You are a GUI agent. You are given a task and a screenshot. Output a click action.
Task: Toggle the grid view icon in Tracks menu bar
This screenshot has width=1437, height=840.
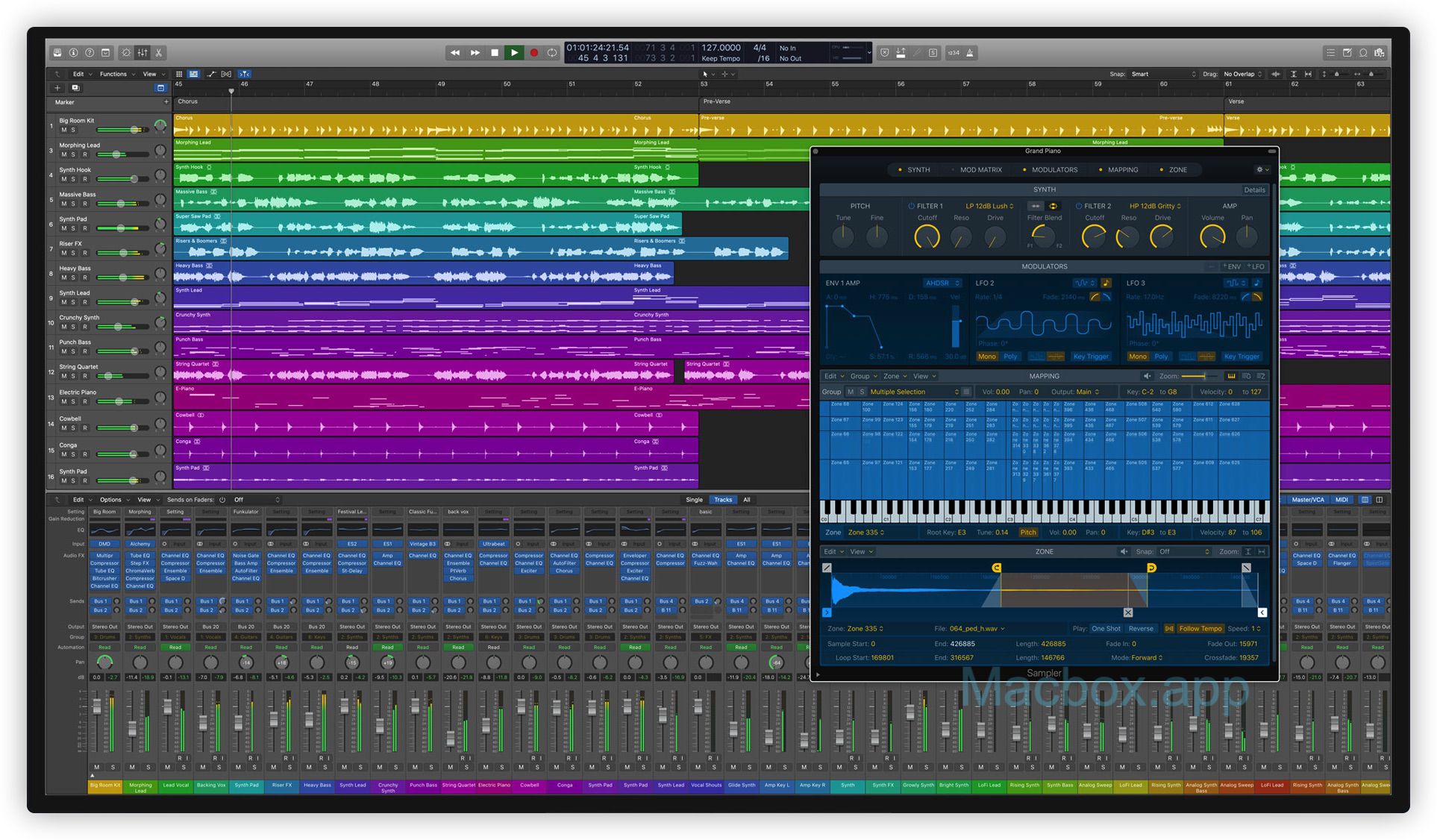point(179,74)
